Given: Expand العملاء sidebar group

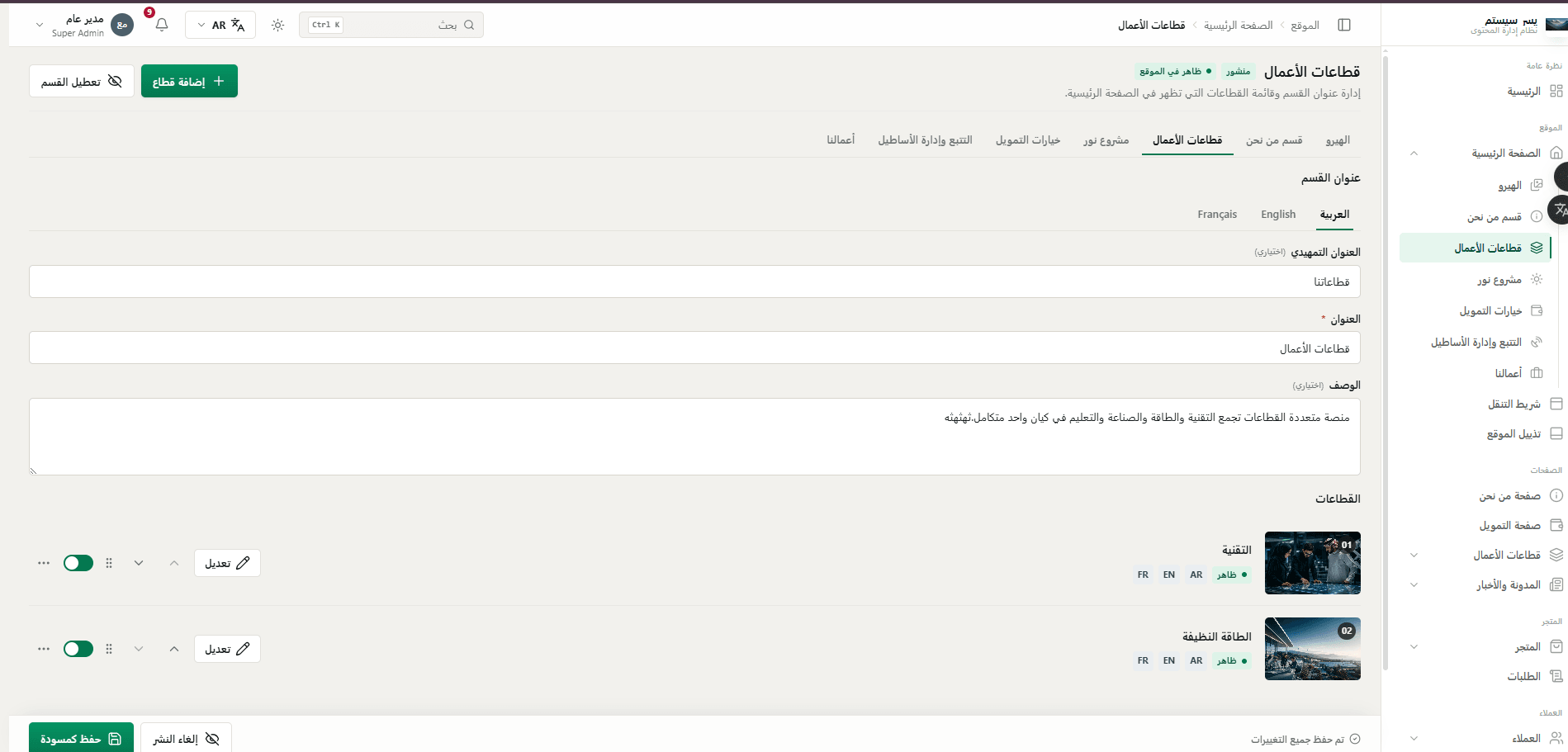Looking at the screenshot, I should coord(1414,738).
